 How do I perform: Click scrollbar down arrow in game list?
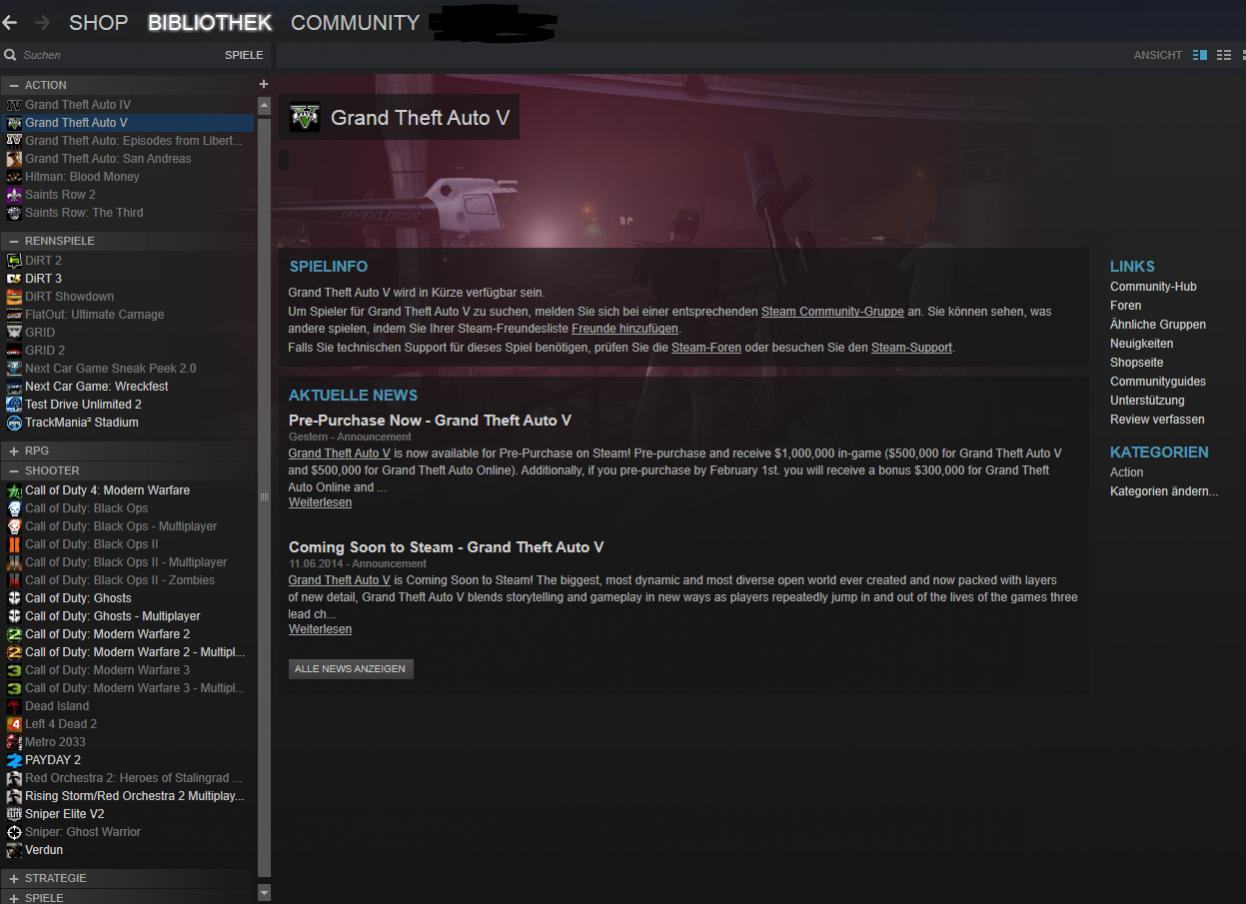264,892
